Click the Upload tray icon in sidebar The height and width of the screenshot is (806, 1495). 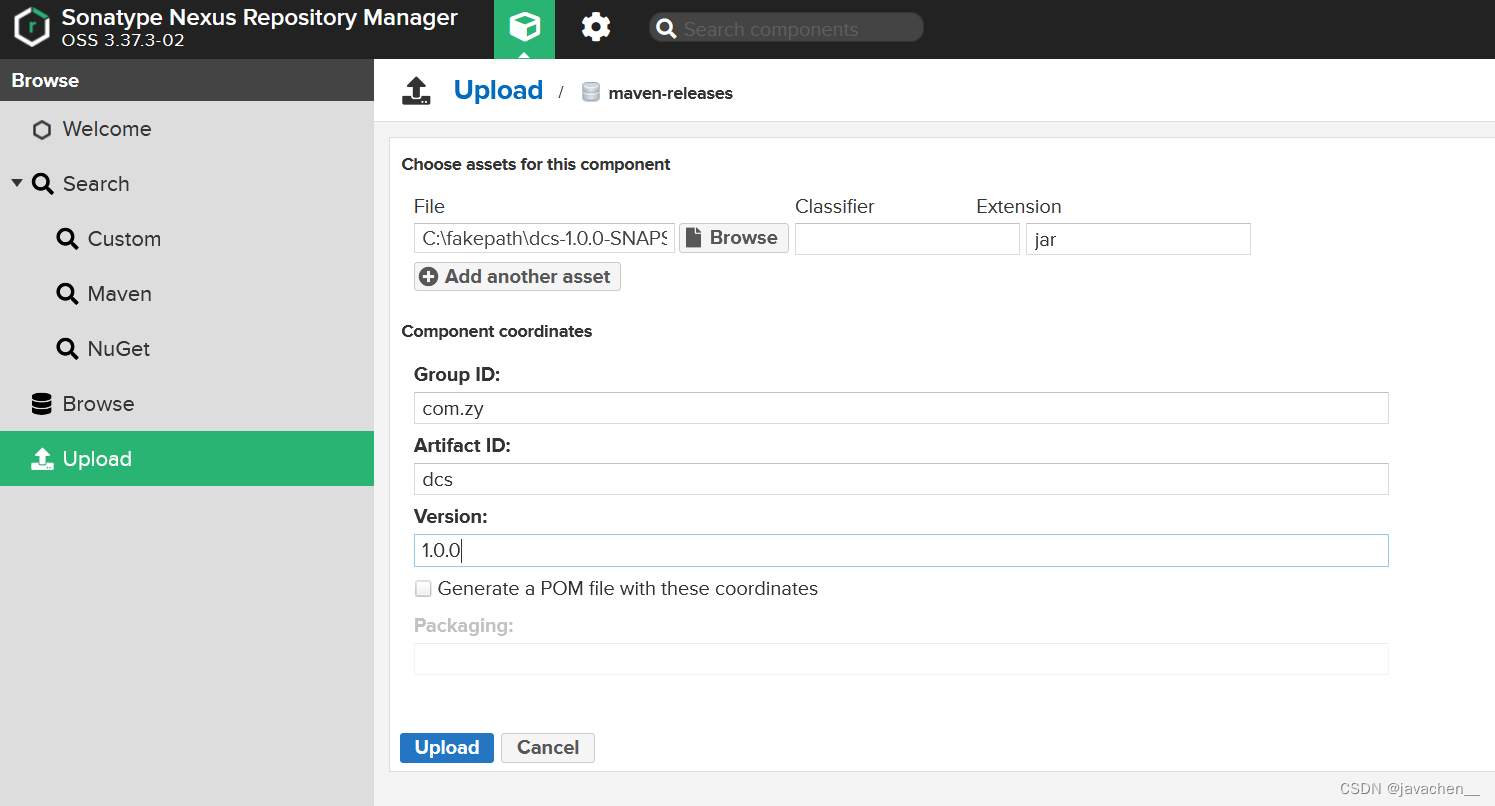tap(41, 459)
